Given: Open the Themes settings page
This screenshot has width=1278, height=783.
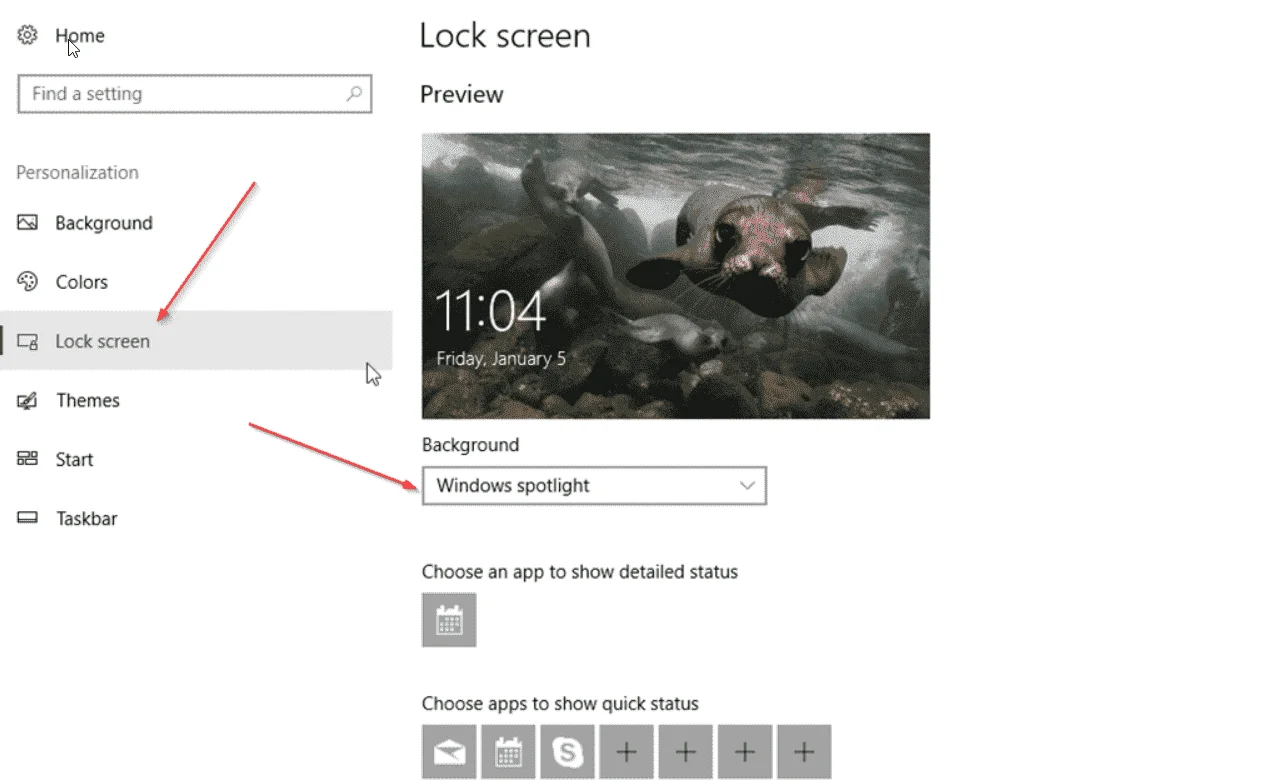Looking at the screenshot, I should (x=88, y=400).
